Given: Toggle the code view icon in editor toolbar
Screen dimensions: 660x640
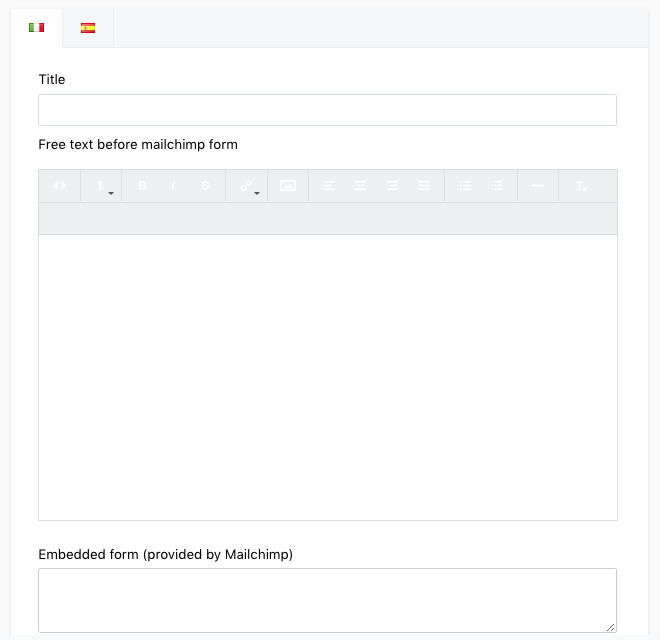Looking at the screenshot, I should click(59, 186).
